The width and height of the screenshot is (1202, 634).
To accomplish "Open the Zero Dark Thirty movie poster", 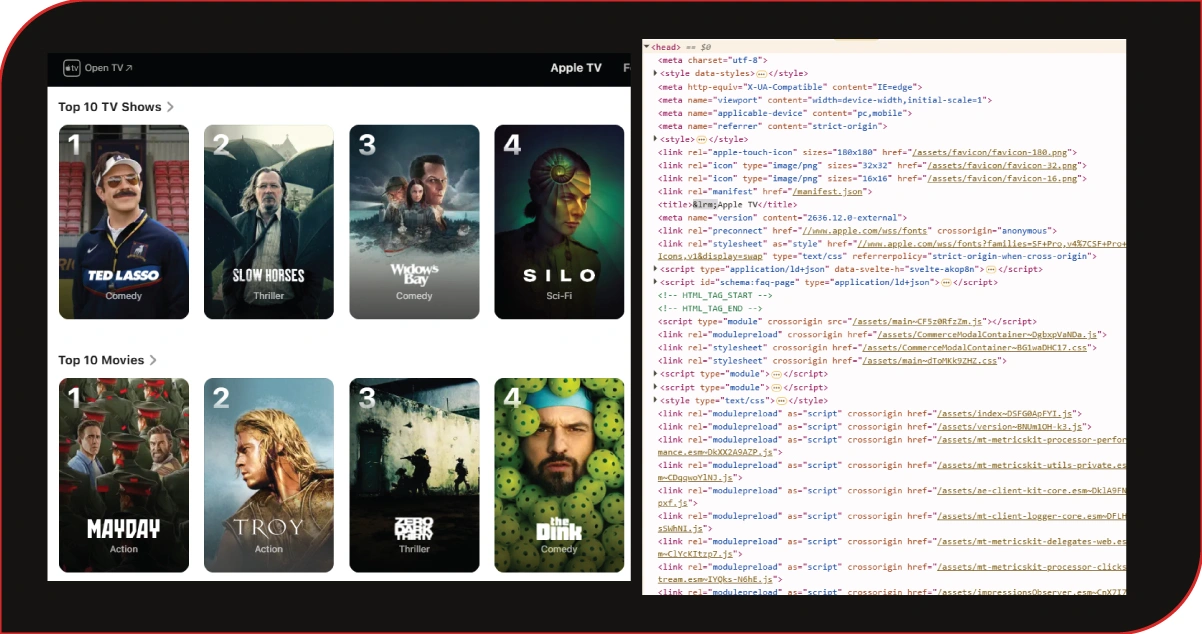I will point(414,475).
